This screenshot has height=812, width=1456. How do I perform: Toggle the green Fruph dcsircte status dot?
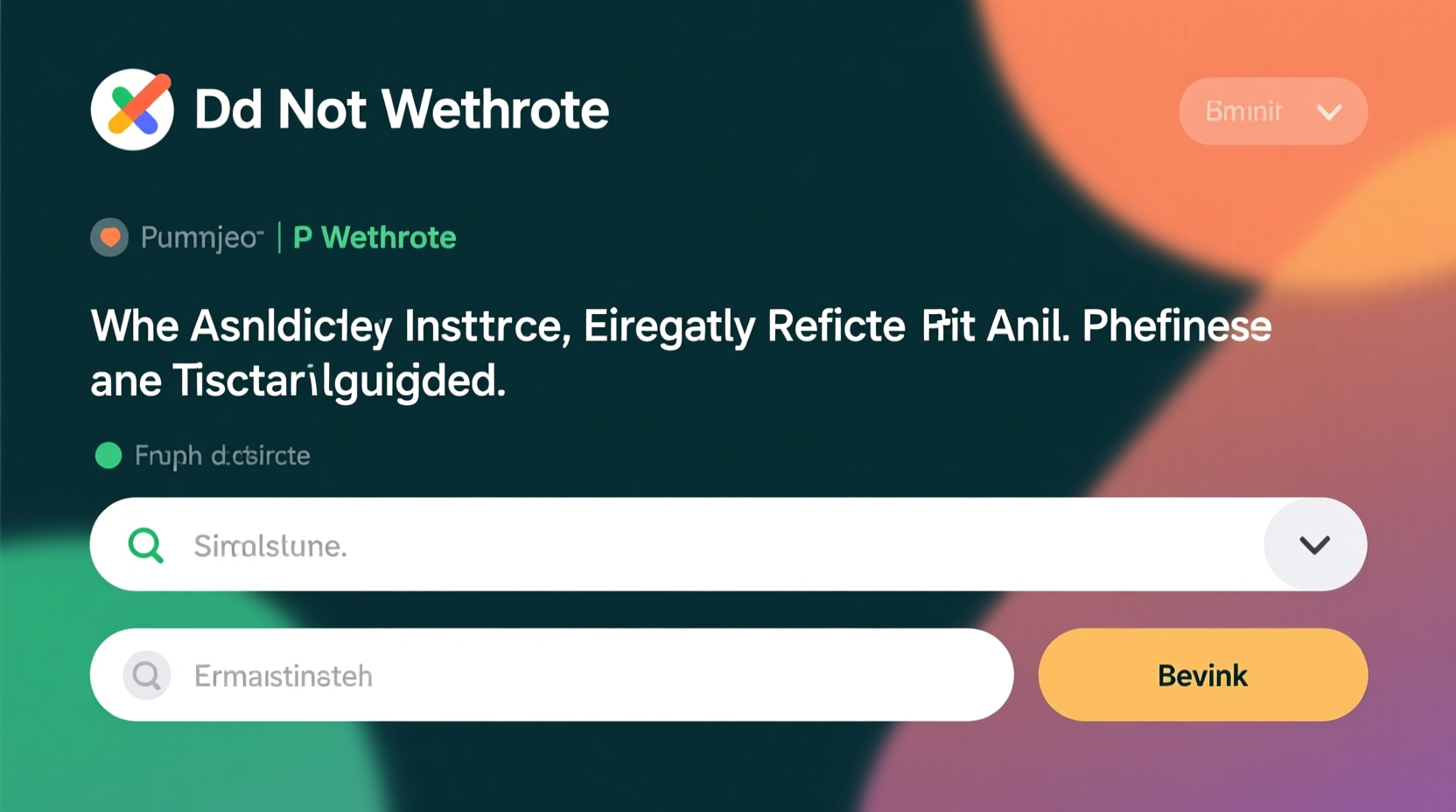(x=108, y=455)
